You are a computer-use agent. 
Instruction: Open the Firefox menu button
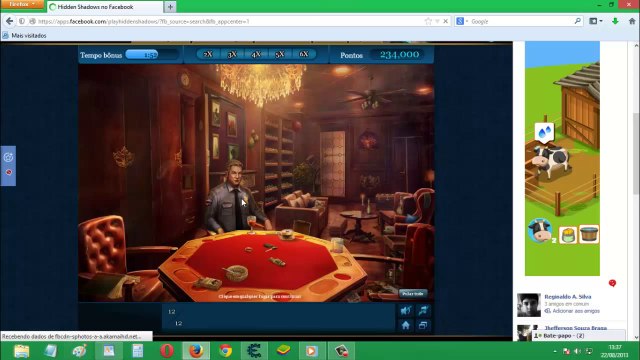click(22, 4)
